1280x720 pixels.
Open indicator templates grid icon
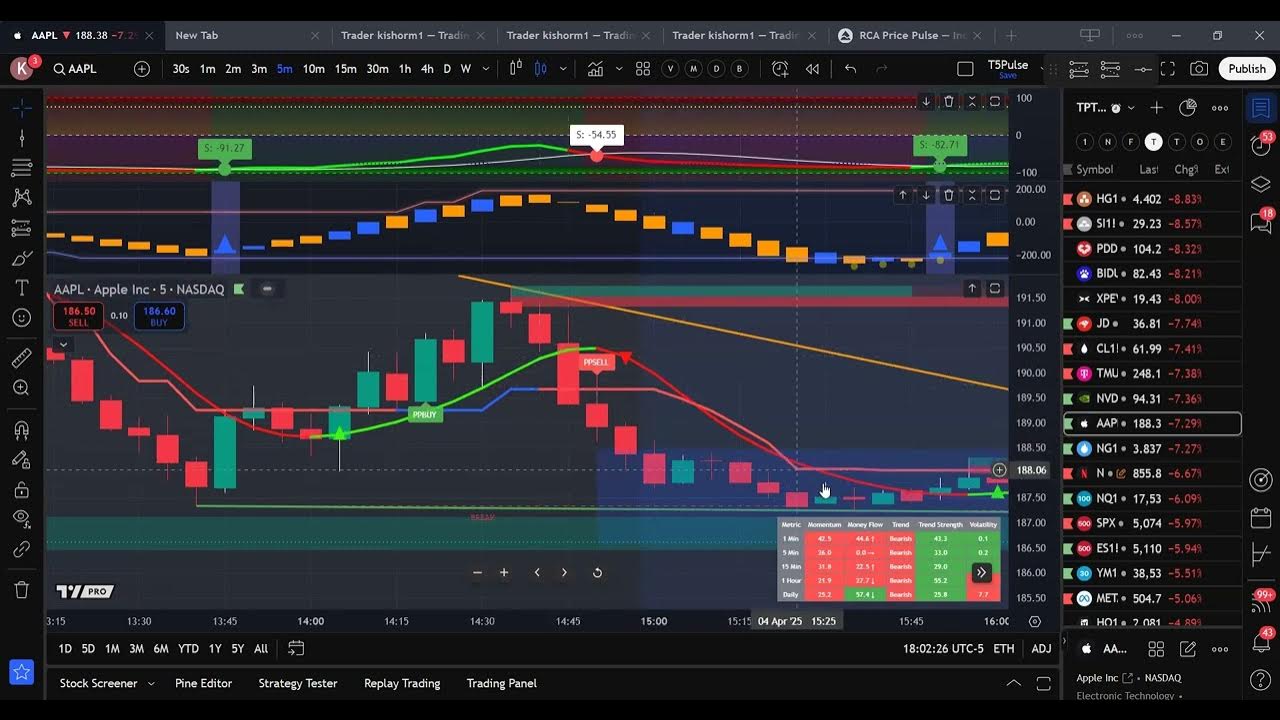[643, 69]
